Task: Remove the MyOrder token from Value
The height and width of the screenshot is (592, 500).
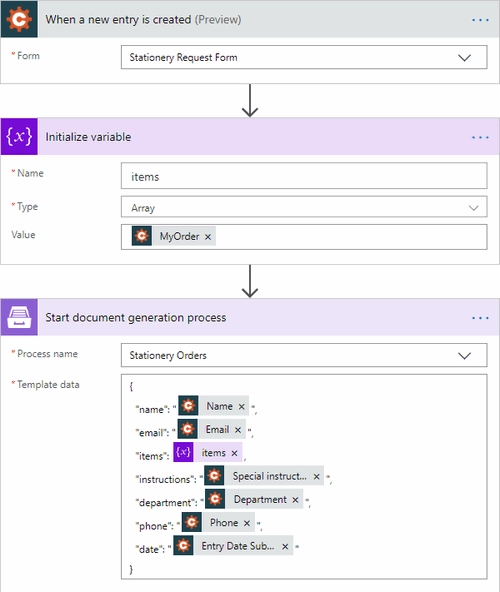Action: [208, 237]
